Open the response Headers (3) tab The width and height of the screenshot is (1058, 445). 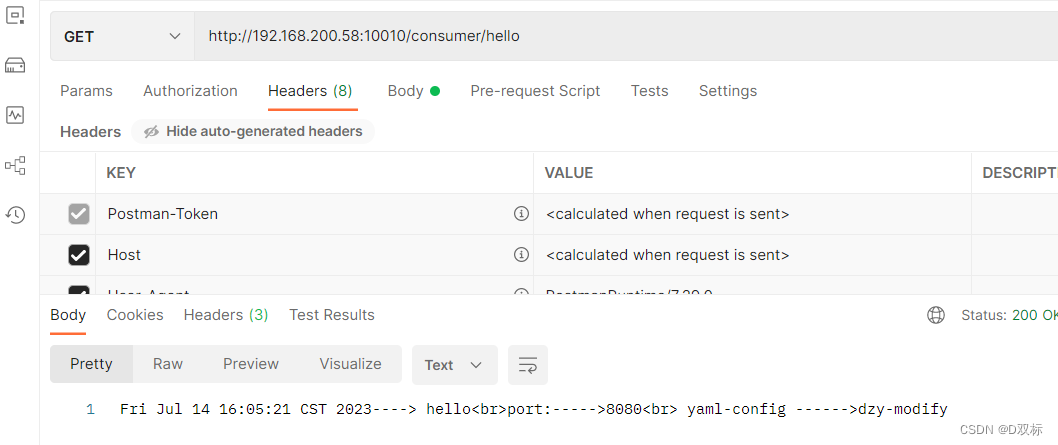(226, 315)
